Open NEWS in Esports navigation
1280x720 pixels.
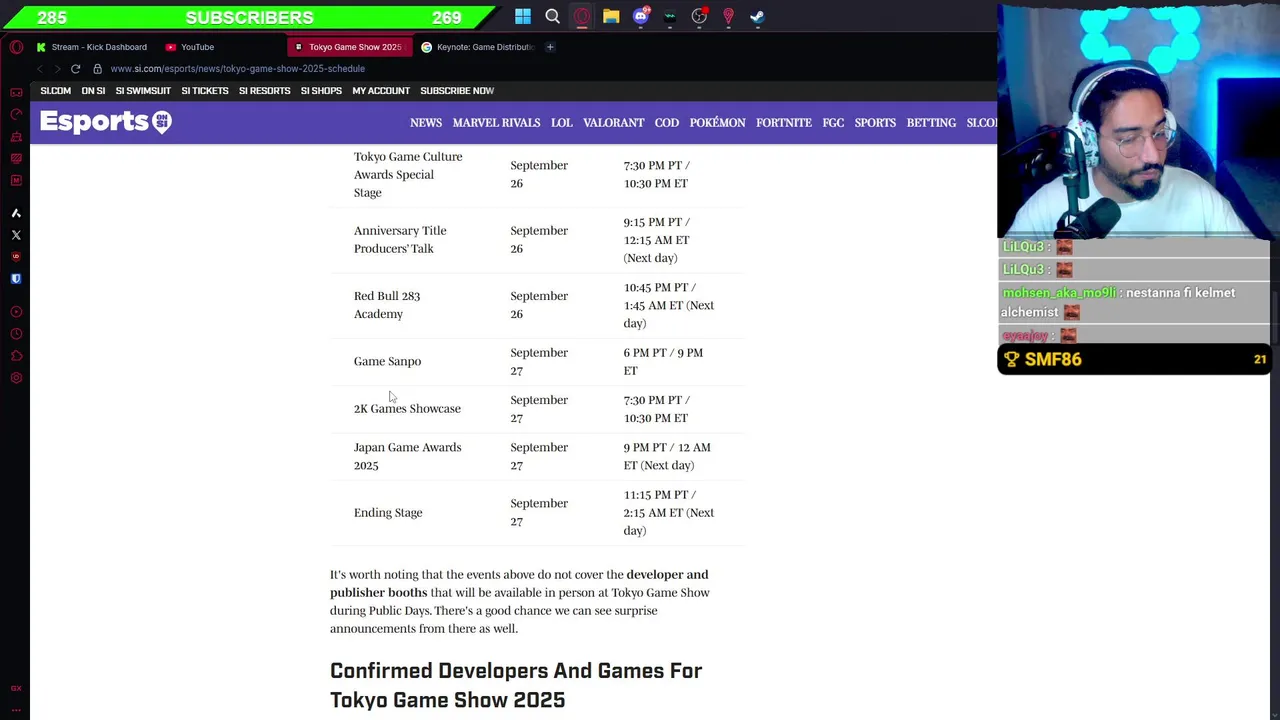(426, 123)
